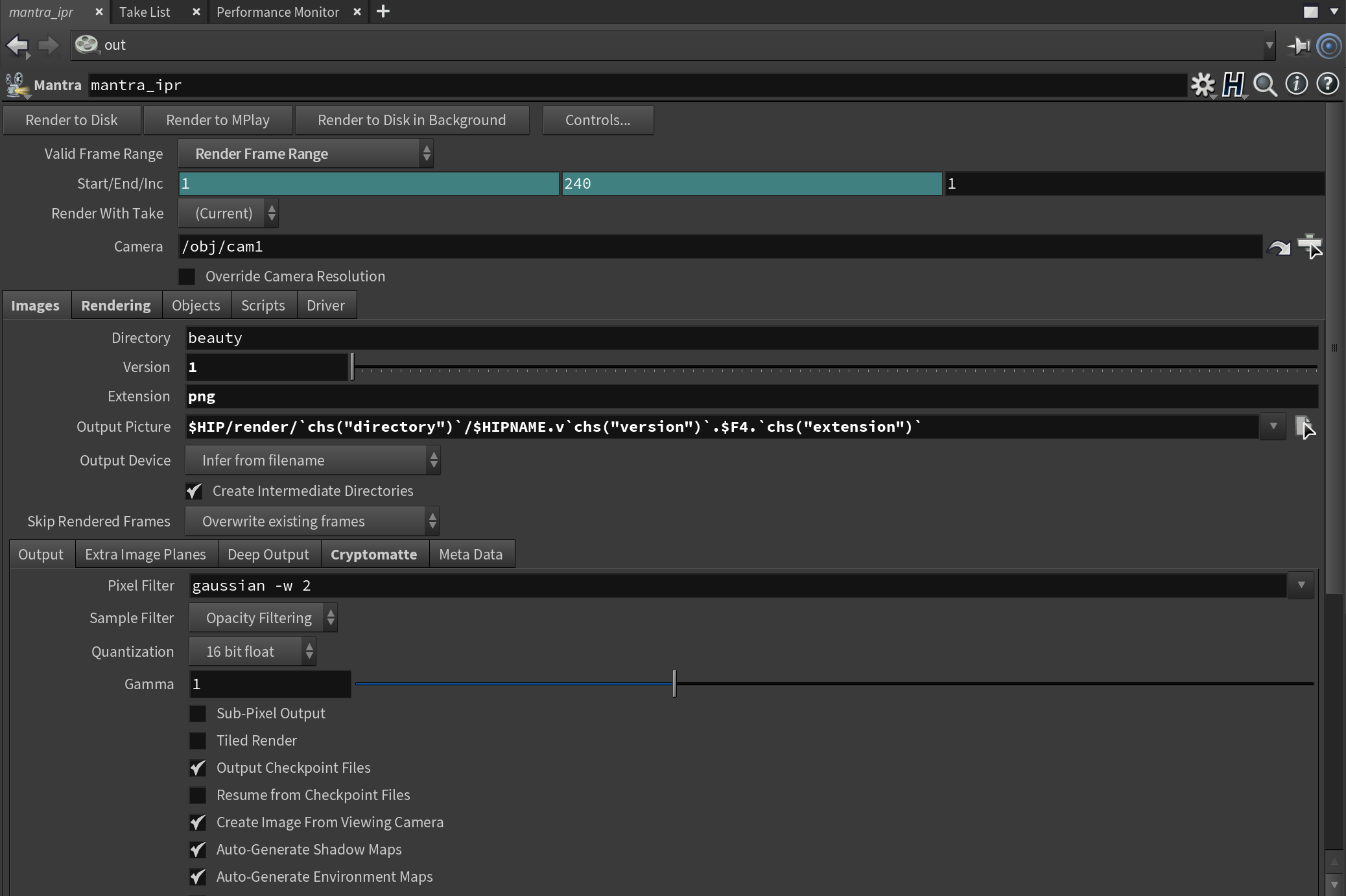The height and width of the screenshot is (896, 1346).
Task: Open the Extra Image Planes tab
Action: (145, 554)
